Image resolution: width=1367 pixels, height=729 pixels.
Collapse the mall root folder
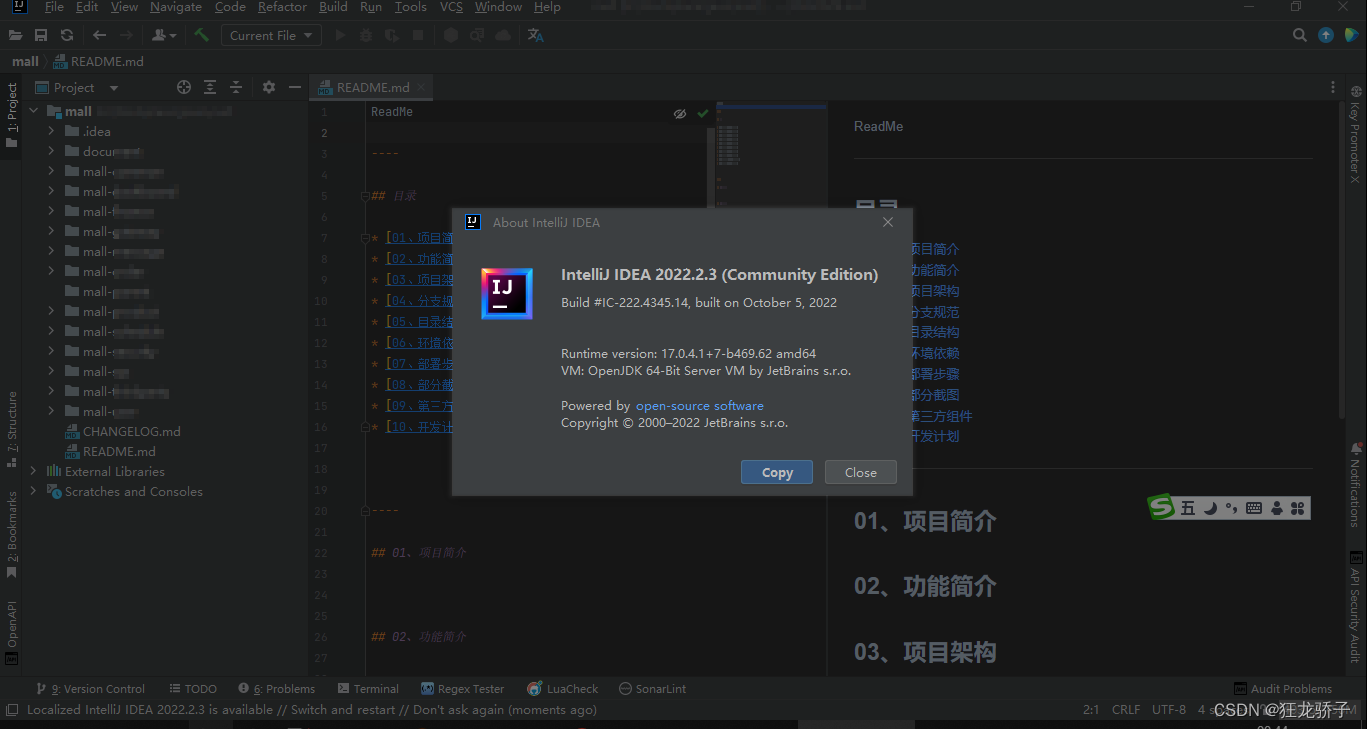tap(34, 111)
